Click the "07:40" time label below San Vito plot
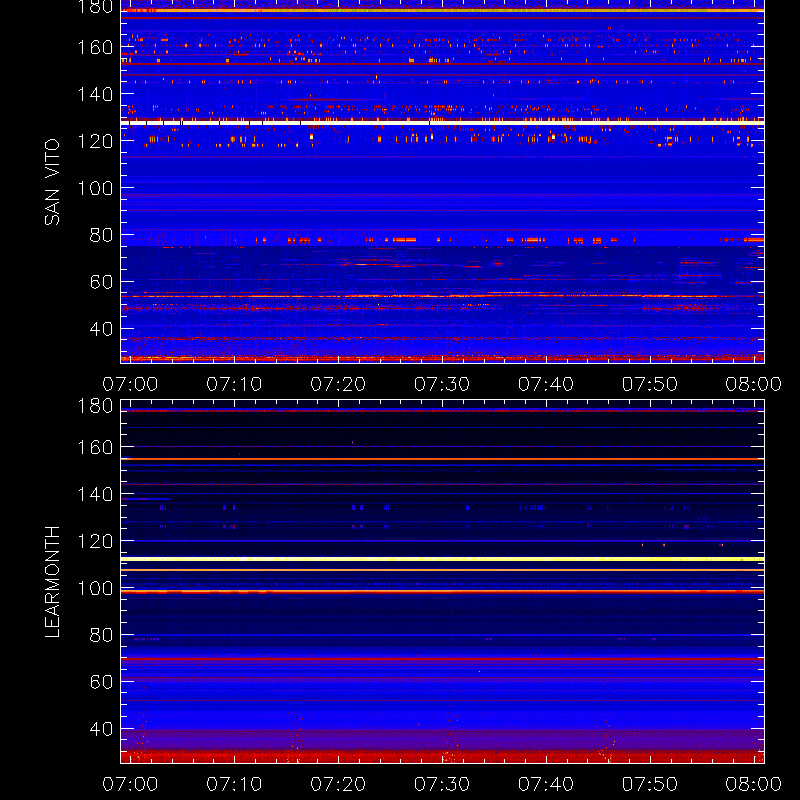The image size is (800, 800). coord(546,384)
